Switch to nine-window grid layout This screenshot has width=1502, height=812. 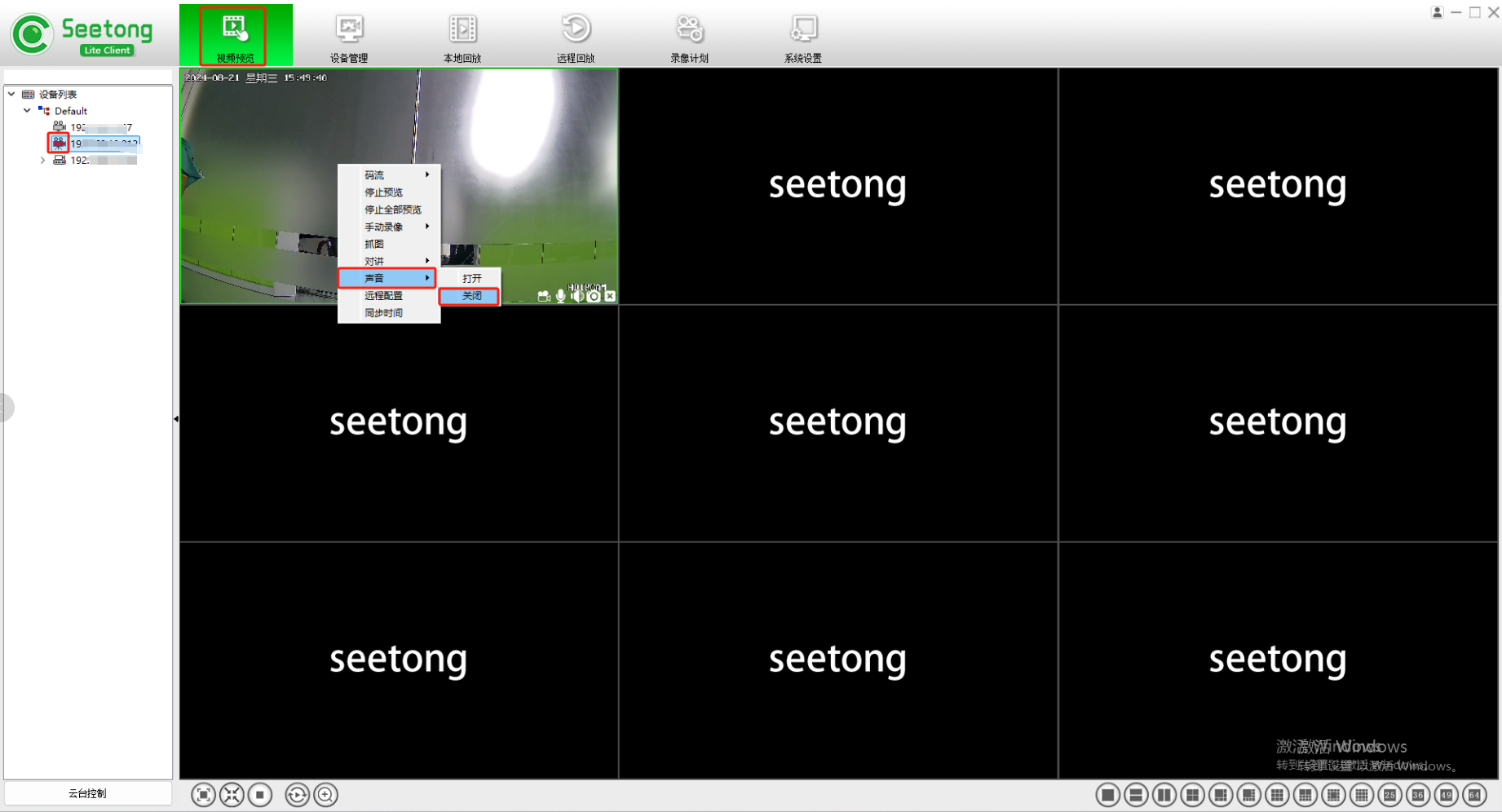tap(1277, 795)
